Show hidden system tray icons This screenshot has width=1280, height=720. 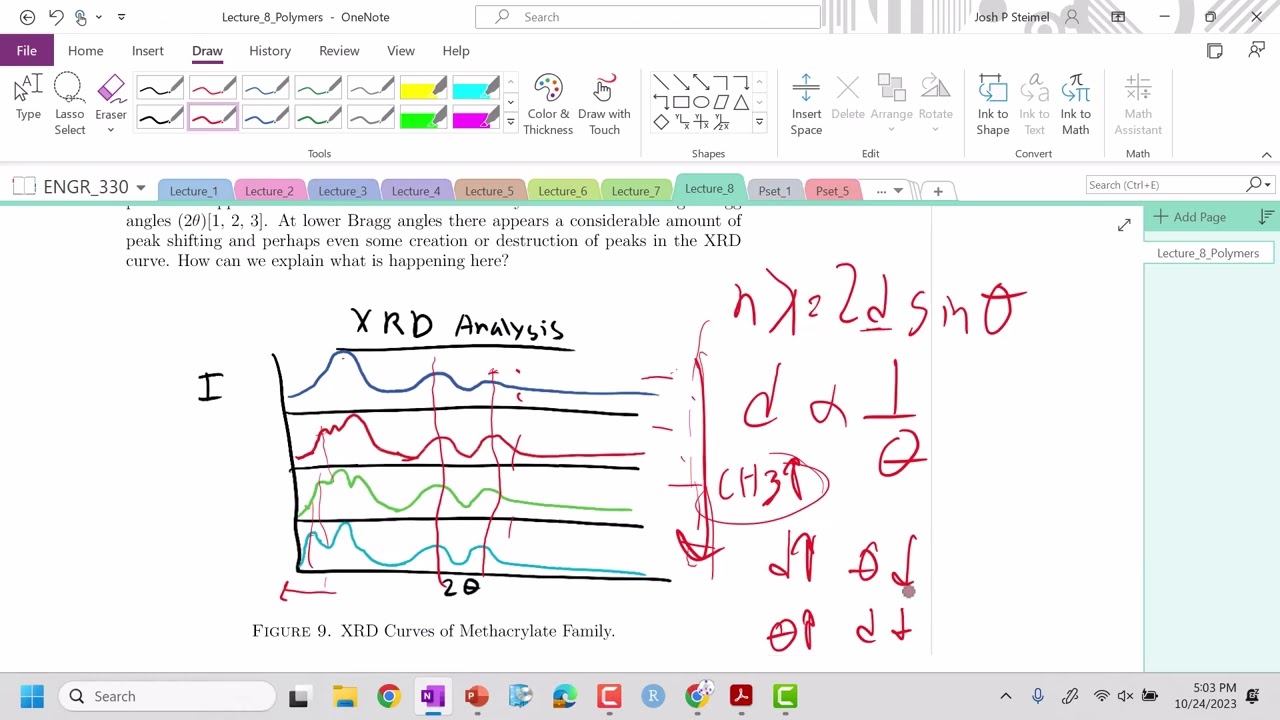[x=1006, y=696]
